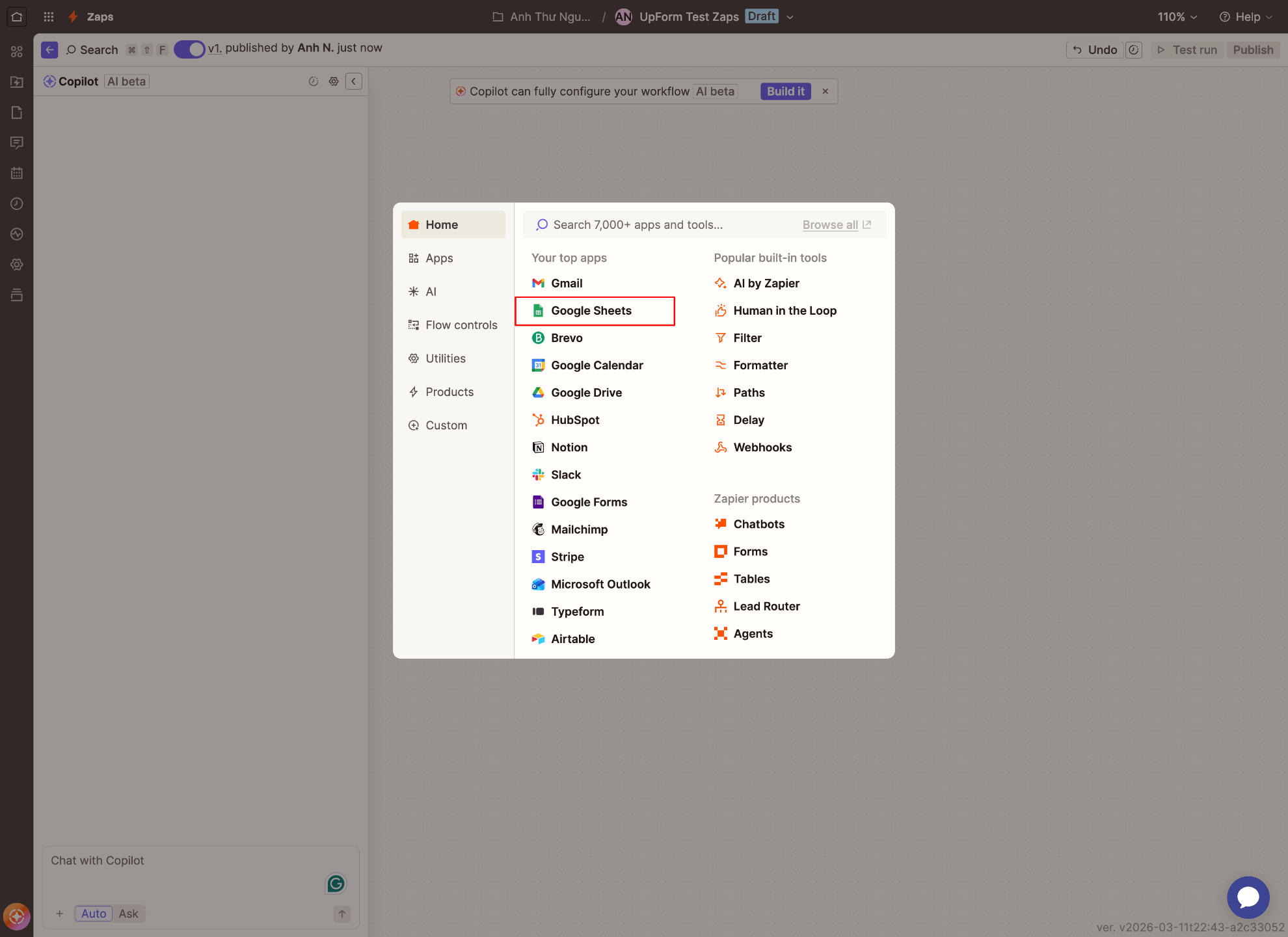Select the Home tab in app picker
Screen dimensions: 1288x937
453,225
